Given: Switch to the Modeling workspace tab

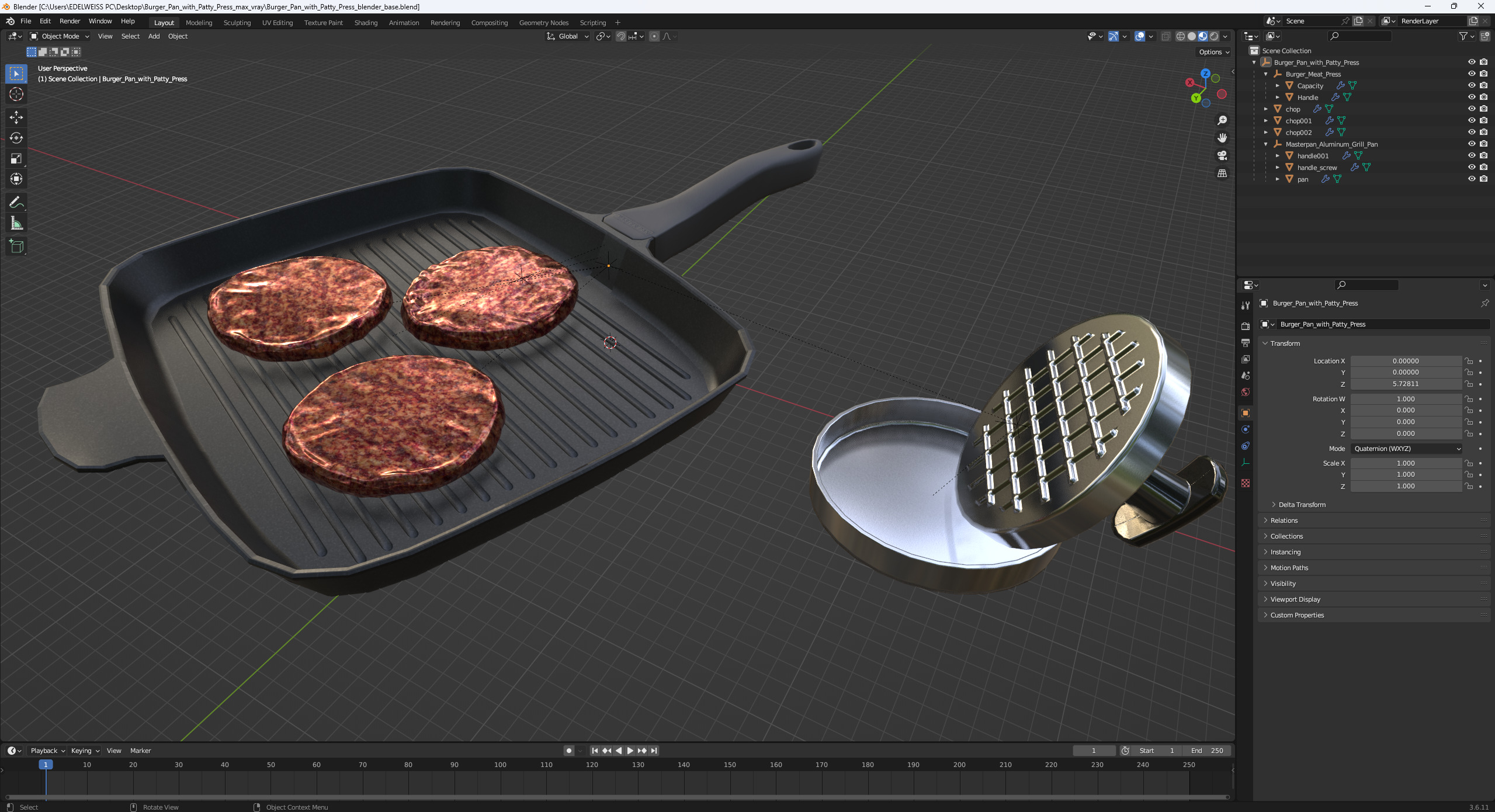Looking at the screenshot, I should 199,23.
